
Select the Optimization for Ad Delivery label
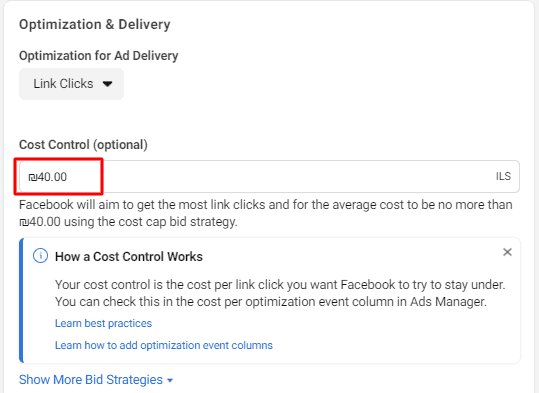pyautogui.click(x=99, y=56)
